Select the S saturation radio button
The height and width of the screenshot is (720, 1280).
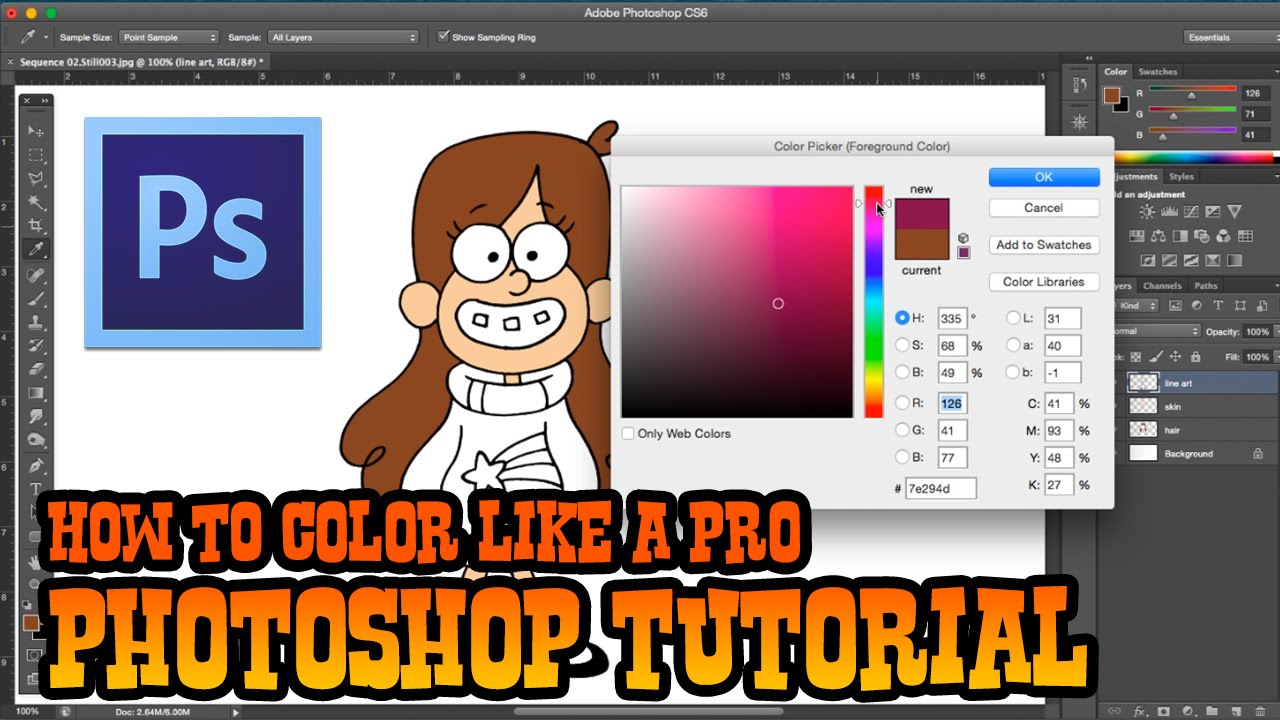902,345
